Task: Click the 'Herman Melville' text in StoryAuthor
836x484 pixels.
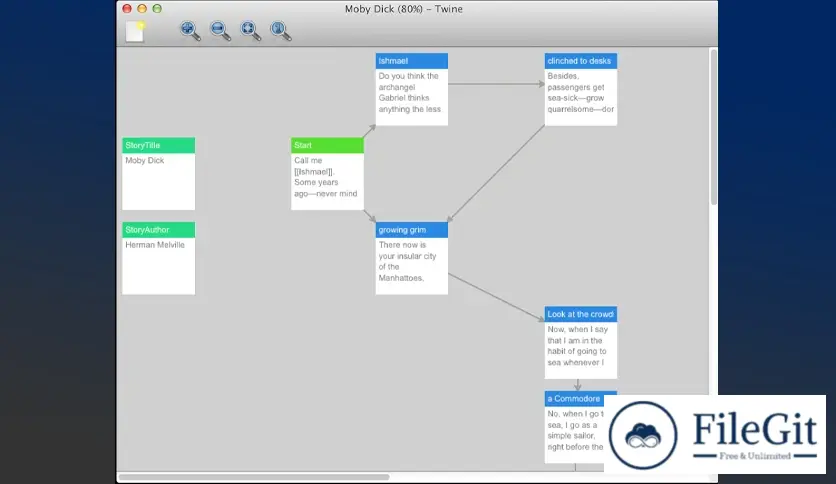Action: click(x=155, y=245)
